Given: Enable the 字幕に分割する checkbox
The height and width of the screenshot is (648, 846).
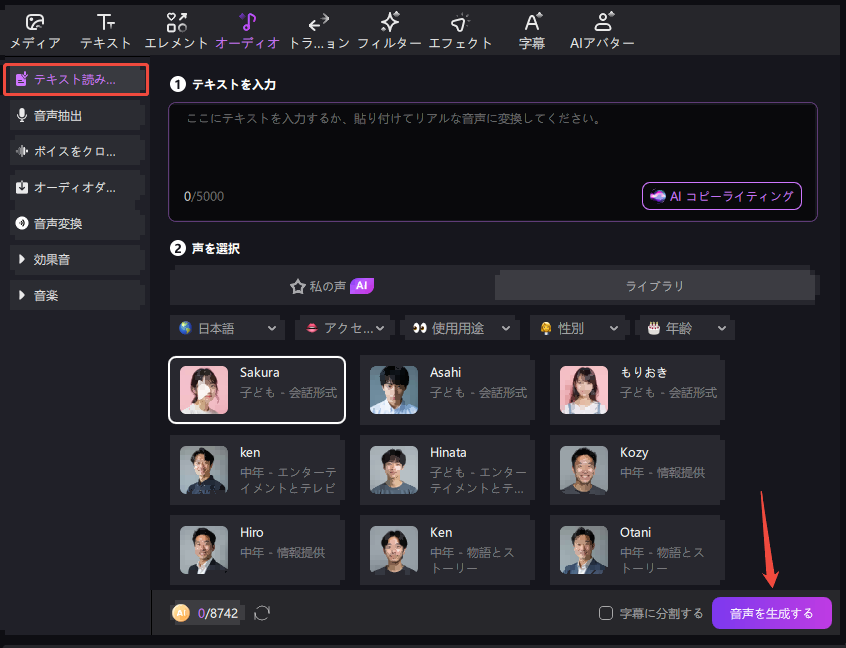Looking at the screenshot, I should [605, 613].
